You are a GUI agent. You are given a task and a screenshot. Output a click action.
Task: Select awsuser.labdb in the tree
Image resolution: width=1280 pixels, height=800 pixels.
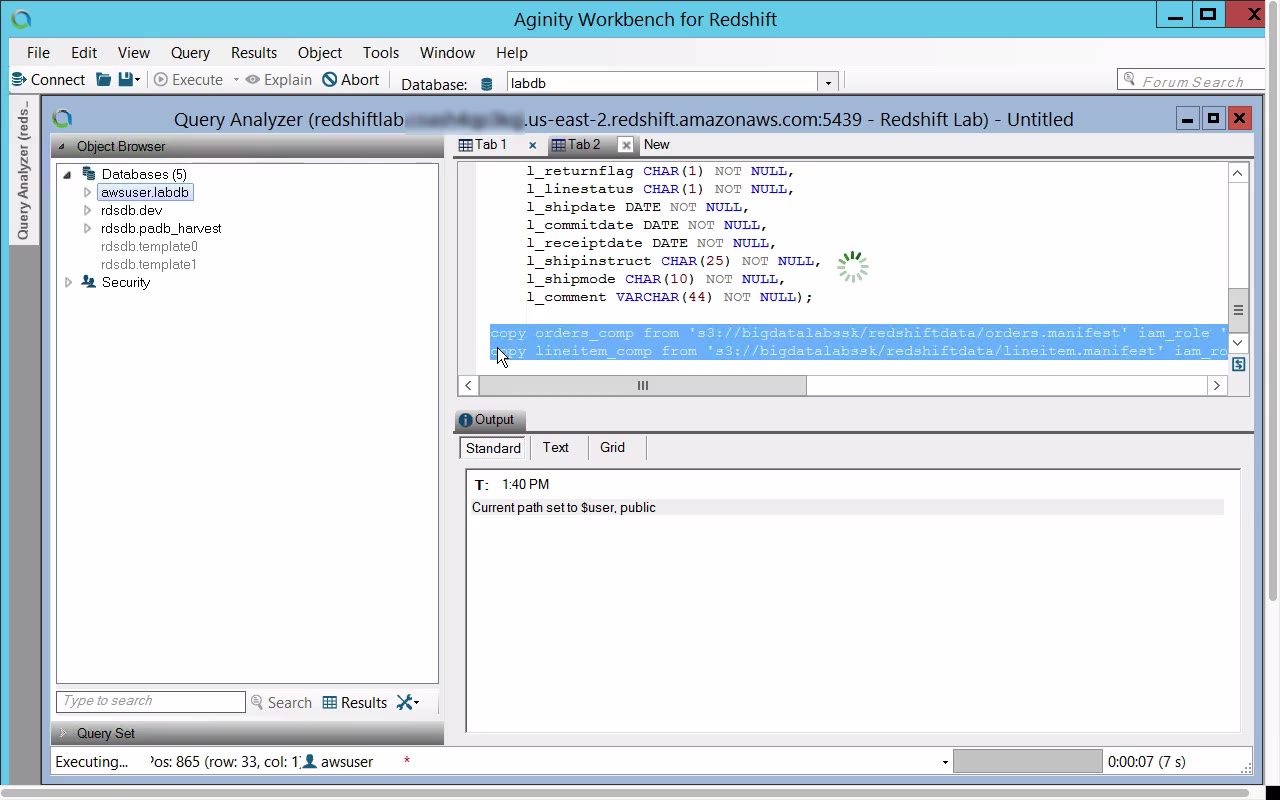point(145,192)
